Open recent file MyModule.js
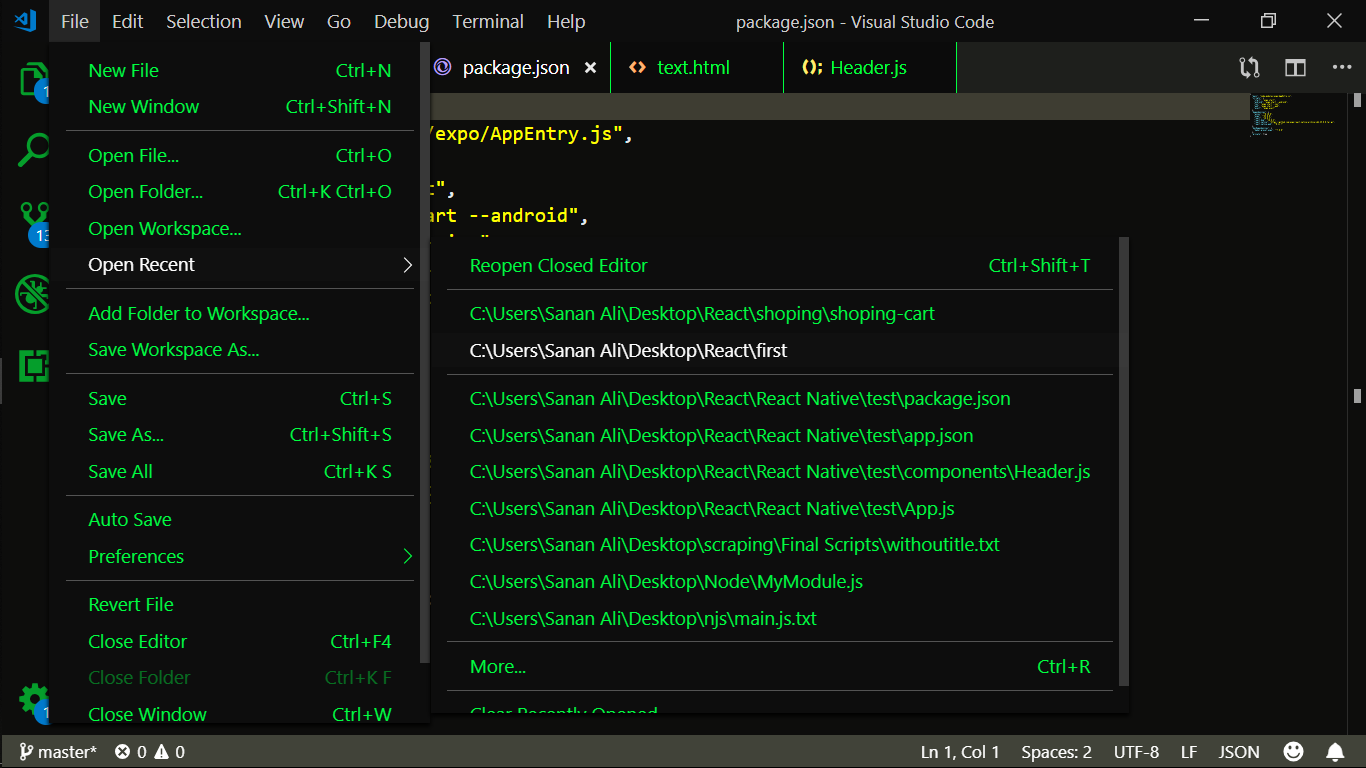 [780, 582]
